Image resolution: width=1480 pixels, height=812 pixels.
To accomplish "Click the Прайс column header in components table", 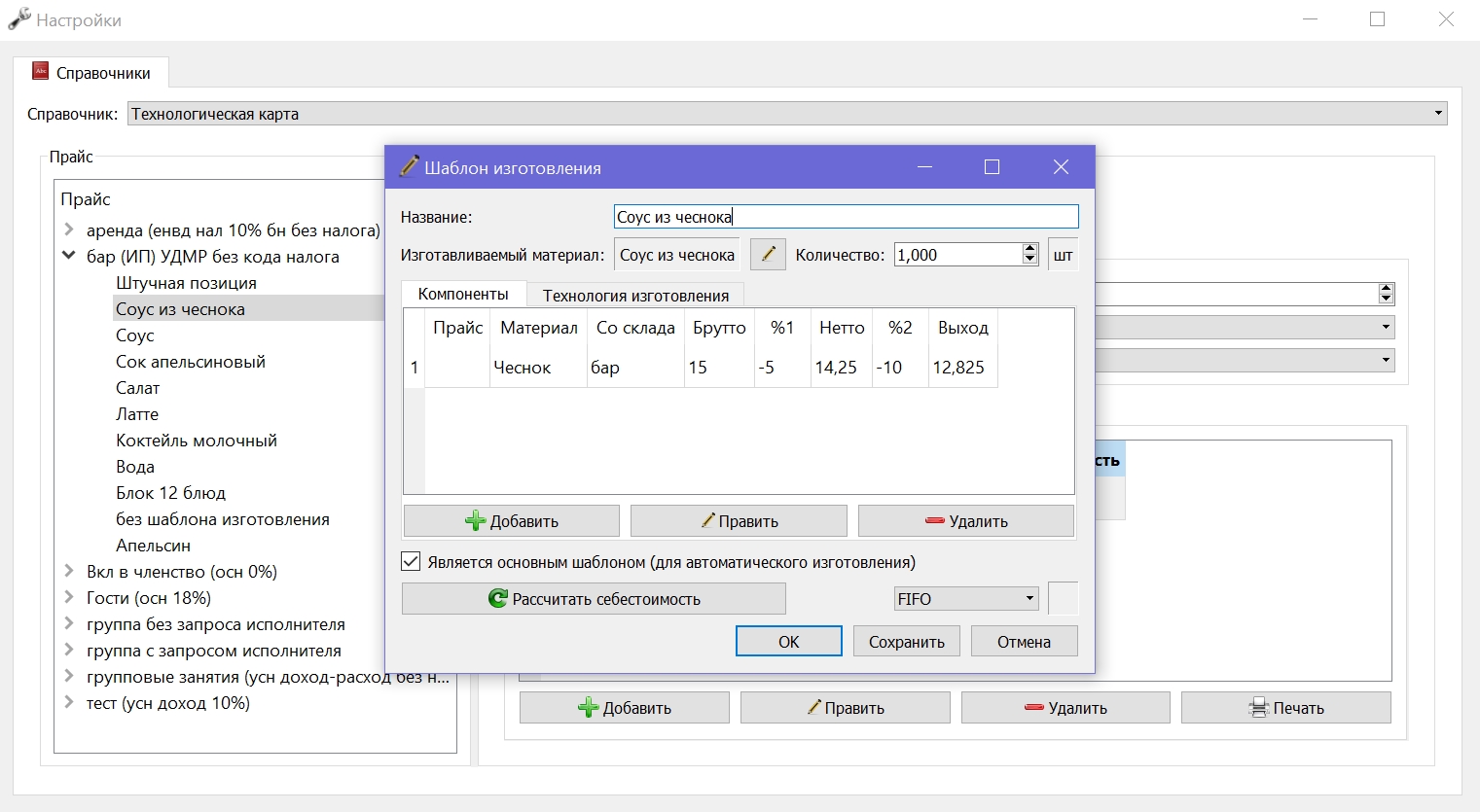I will pyautogui.click(x=458, y=328).
